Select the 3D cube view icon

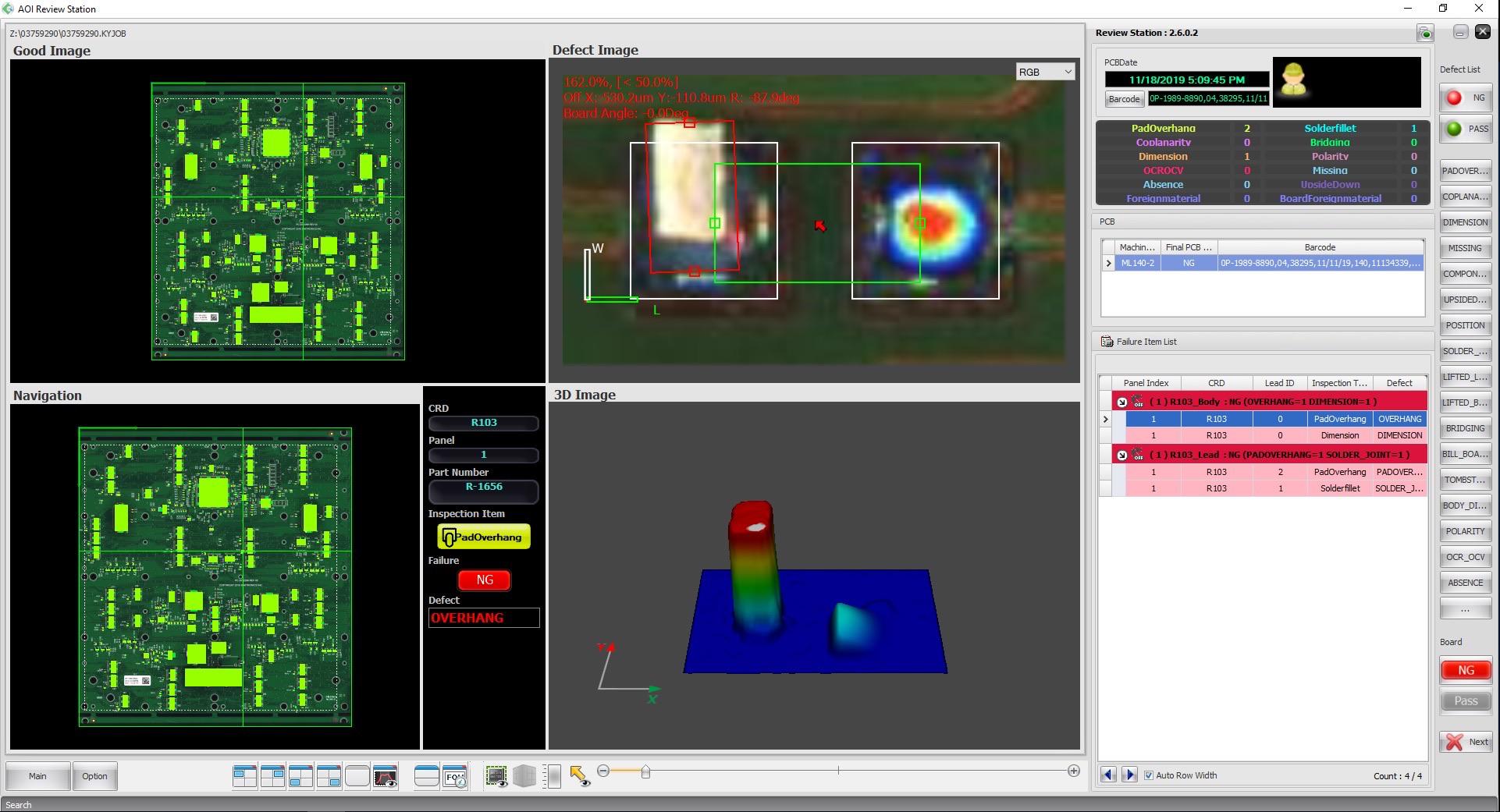[524, 776]
